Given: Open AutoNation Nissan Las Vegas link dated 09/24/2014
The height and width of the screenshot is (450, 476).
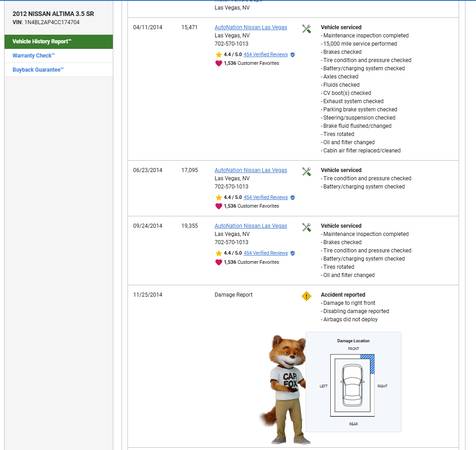Looking at the screenshot, I should [251, 226].
